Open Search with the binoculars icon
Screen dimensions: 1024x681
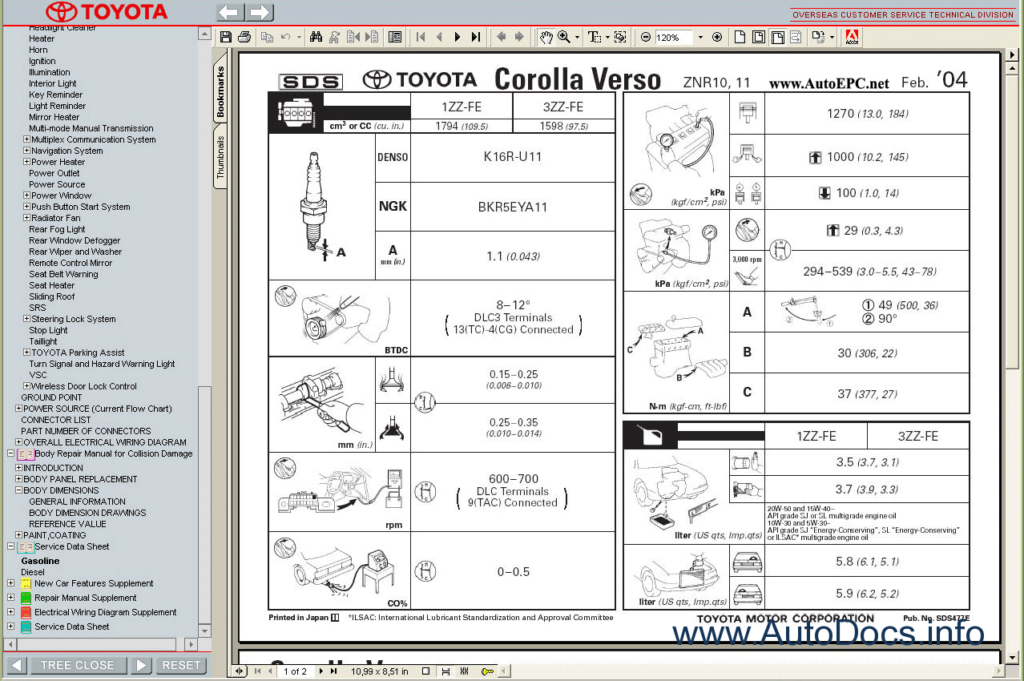(316, 37)
